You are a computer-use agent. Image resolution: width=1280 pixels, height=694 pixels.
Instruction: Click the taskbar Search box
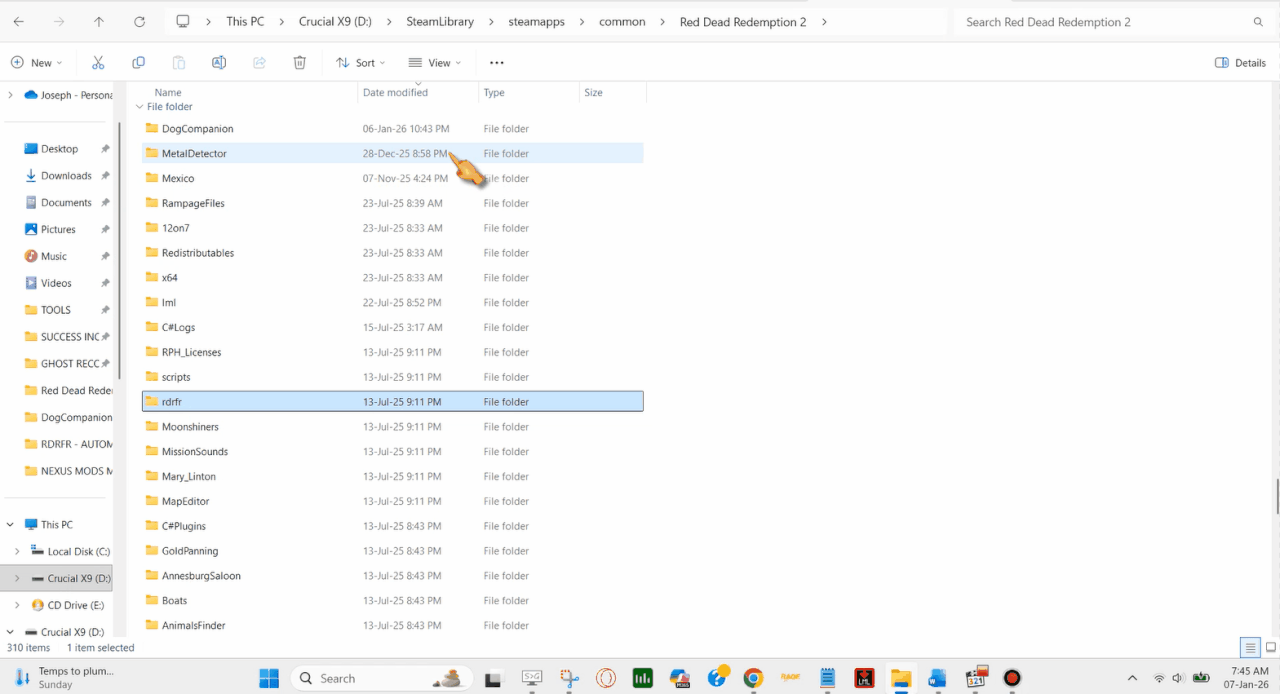(x=381, y=678)
